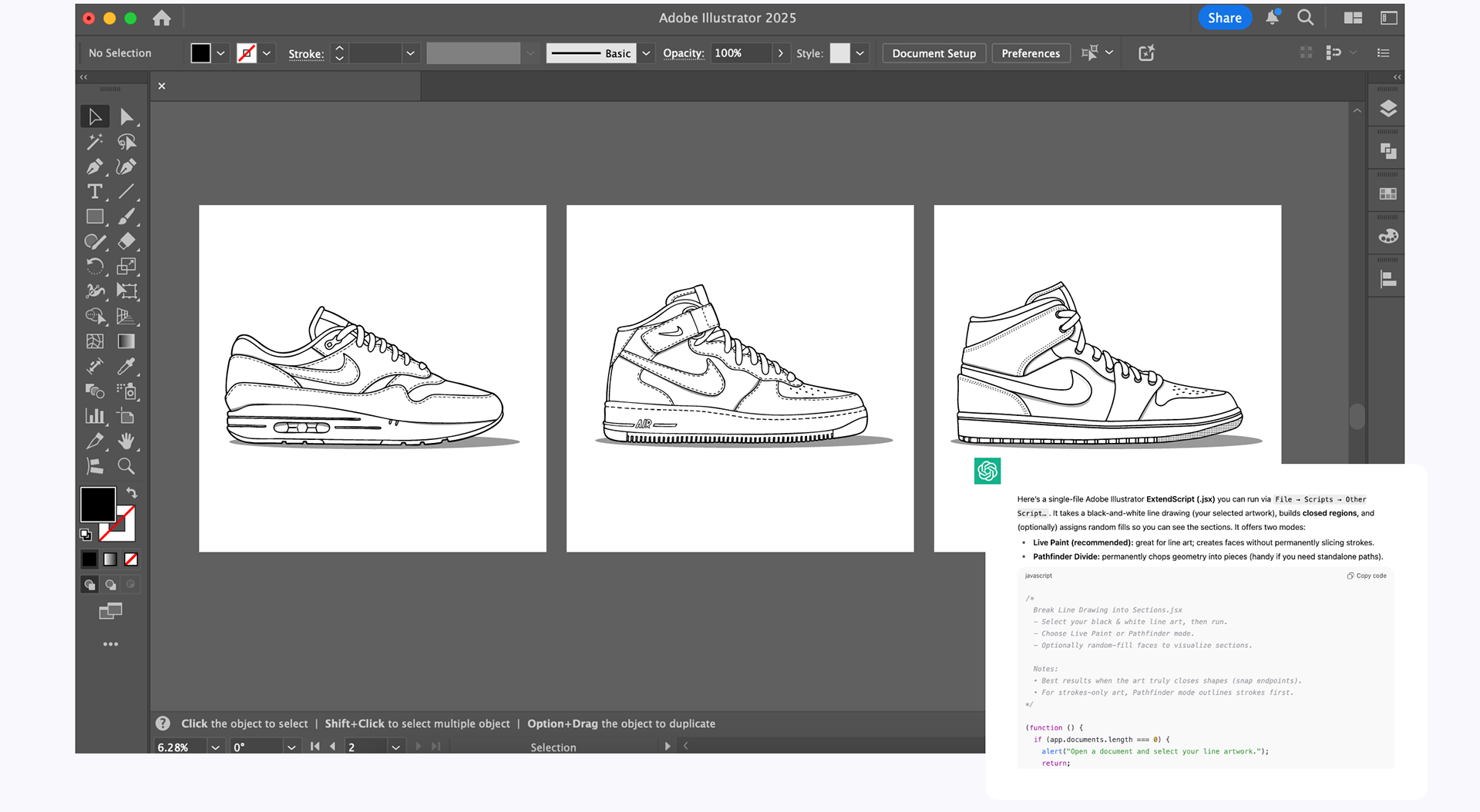
Task: Expand the Opacity options arrow
Action: [780, 53]
